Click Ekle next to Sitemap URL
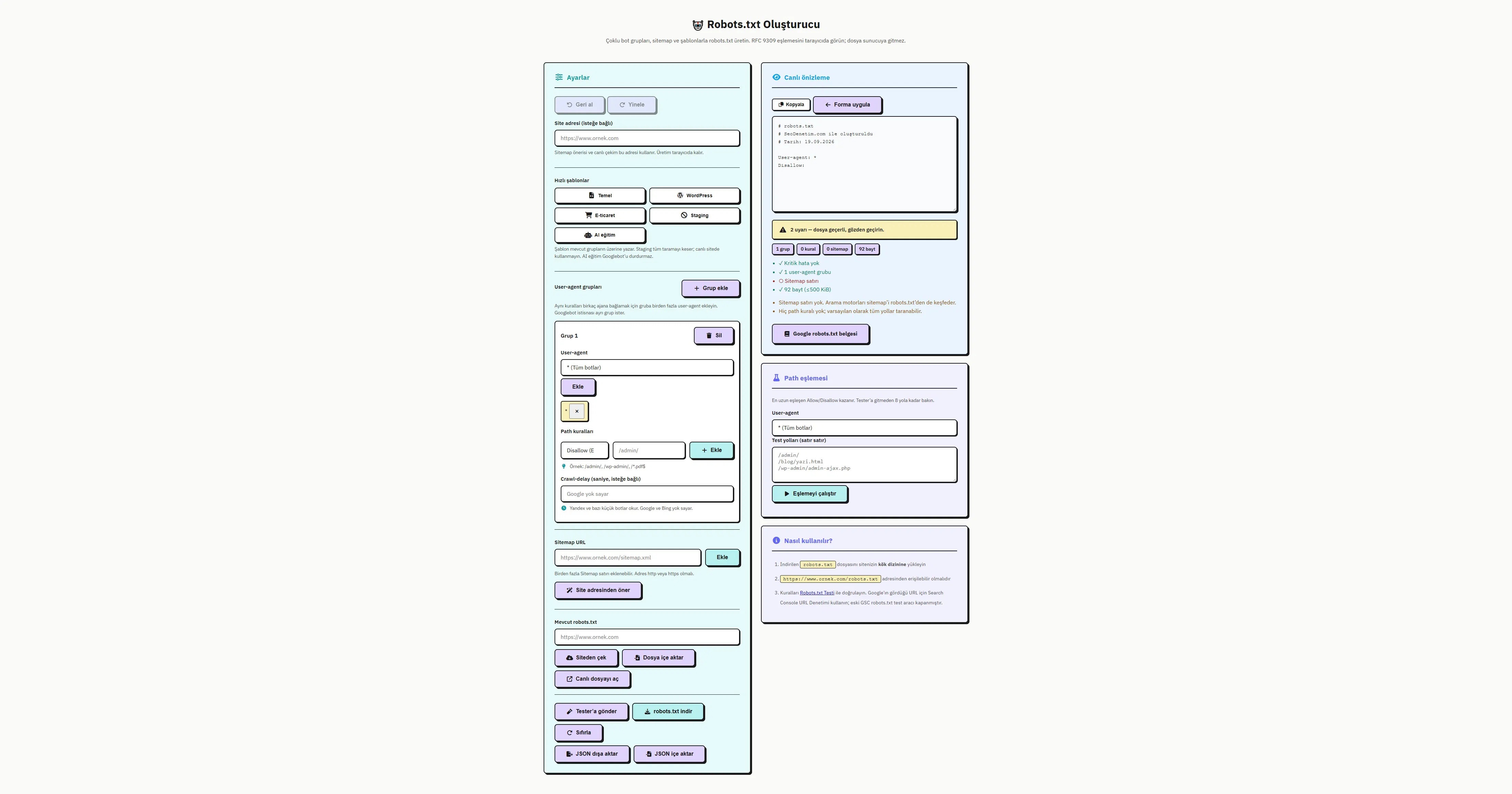Image resolution: width=1512 pixels, height=794 pixels. [x=722, y=557]
